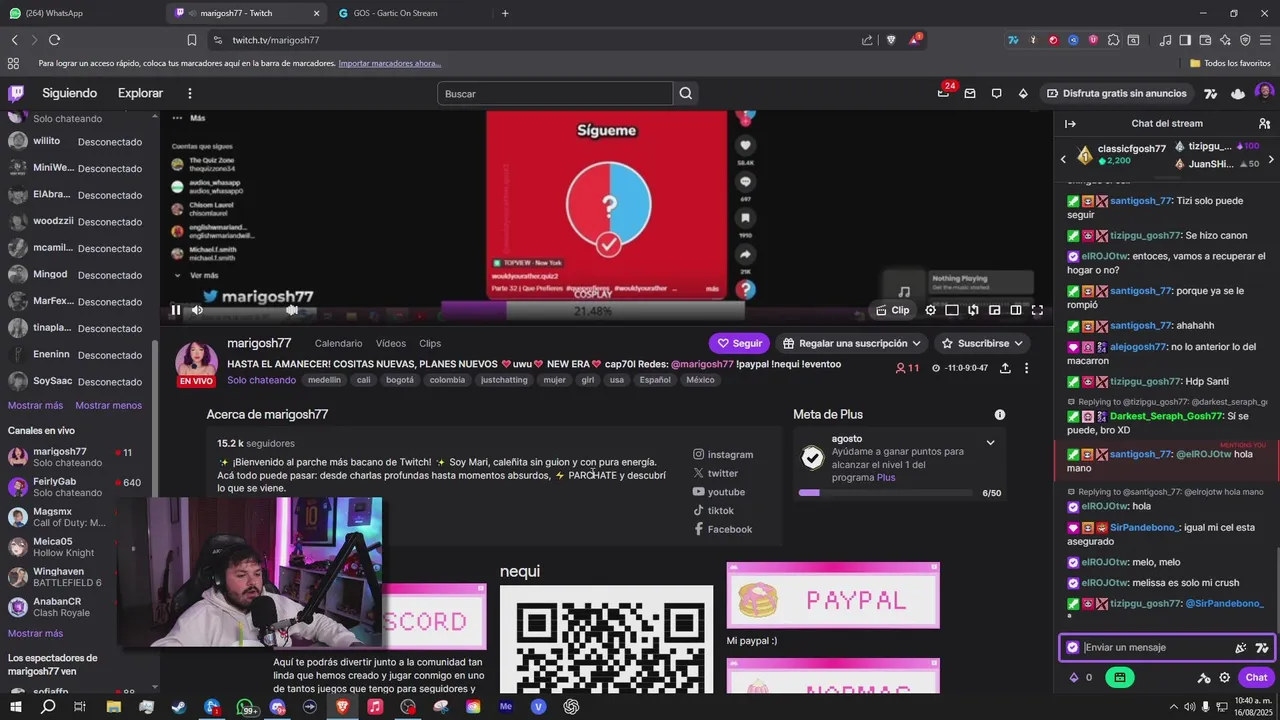Open the tiktok social link
The image size is (1280, 720).
click(713, 510)
